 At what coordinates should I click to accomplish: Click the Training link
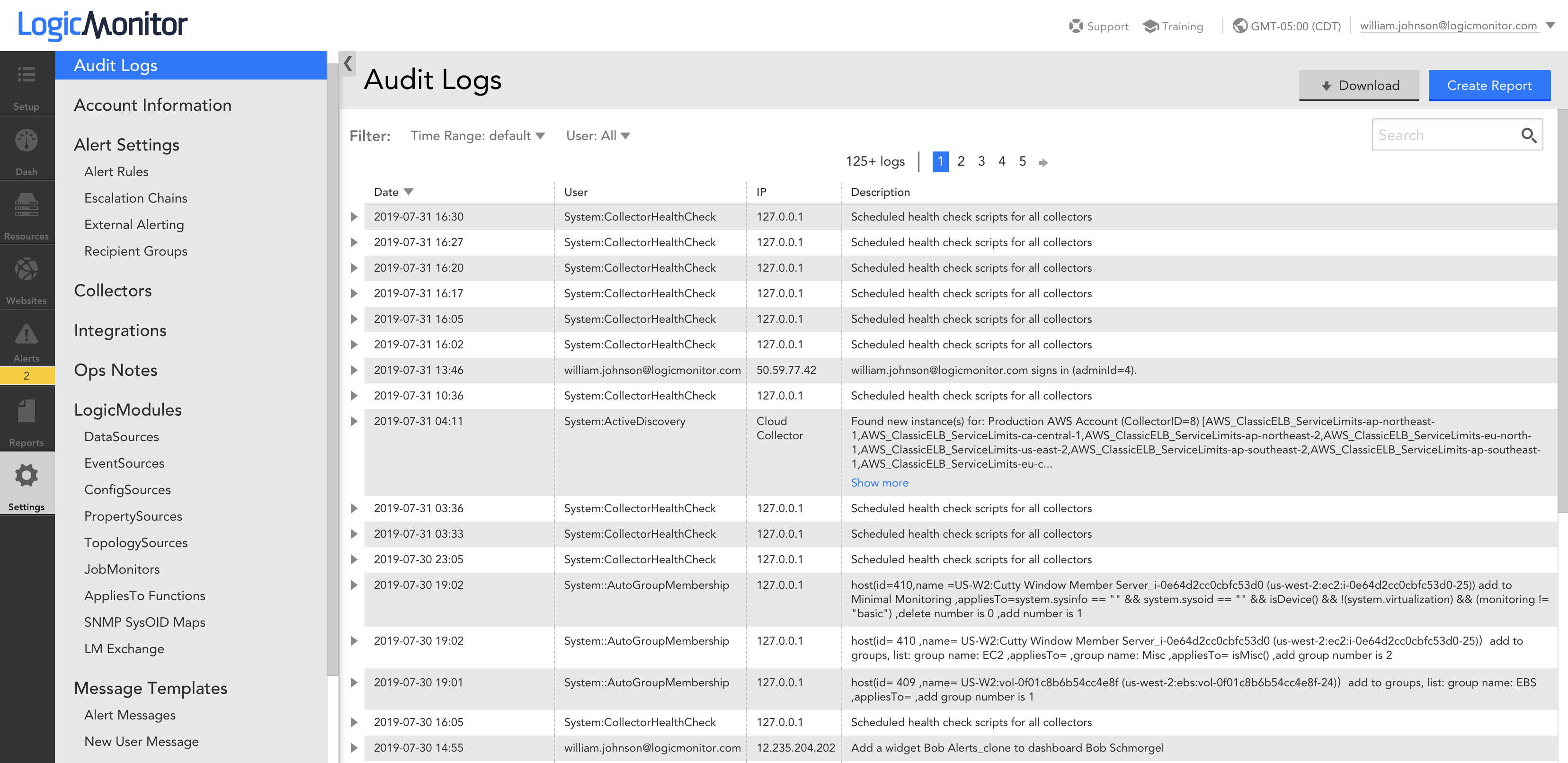pyautogui.click(x=1182, y=26)
